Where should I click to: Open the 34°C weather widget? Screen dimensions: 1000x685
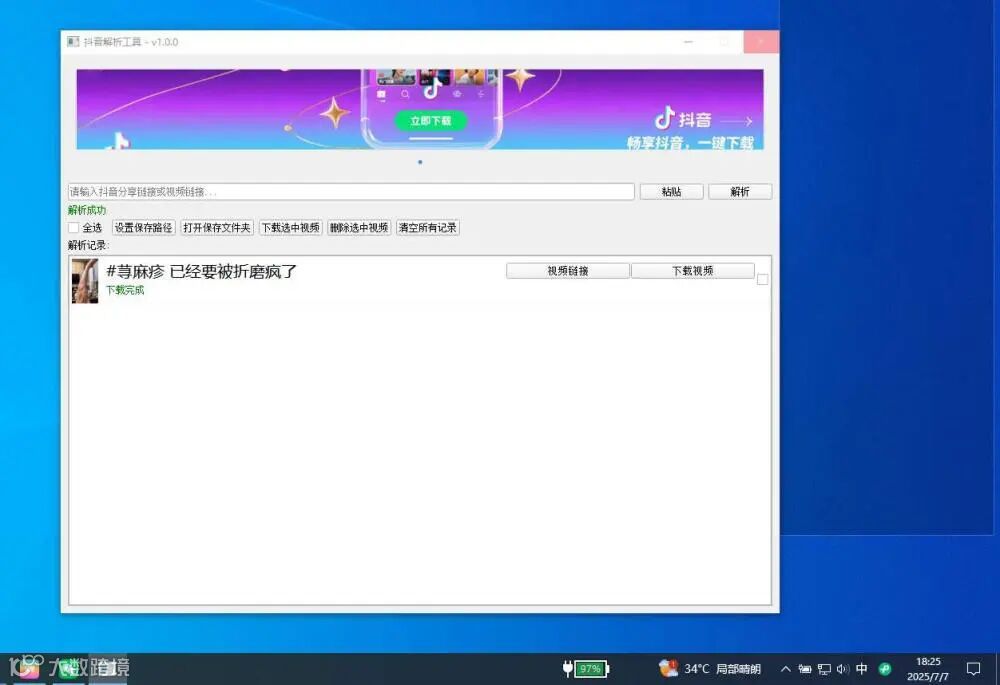click(710, 668)
